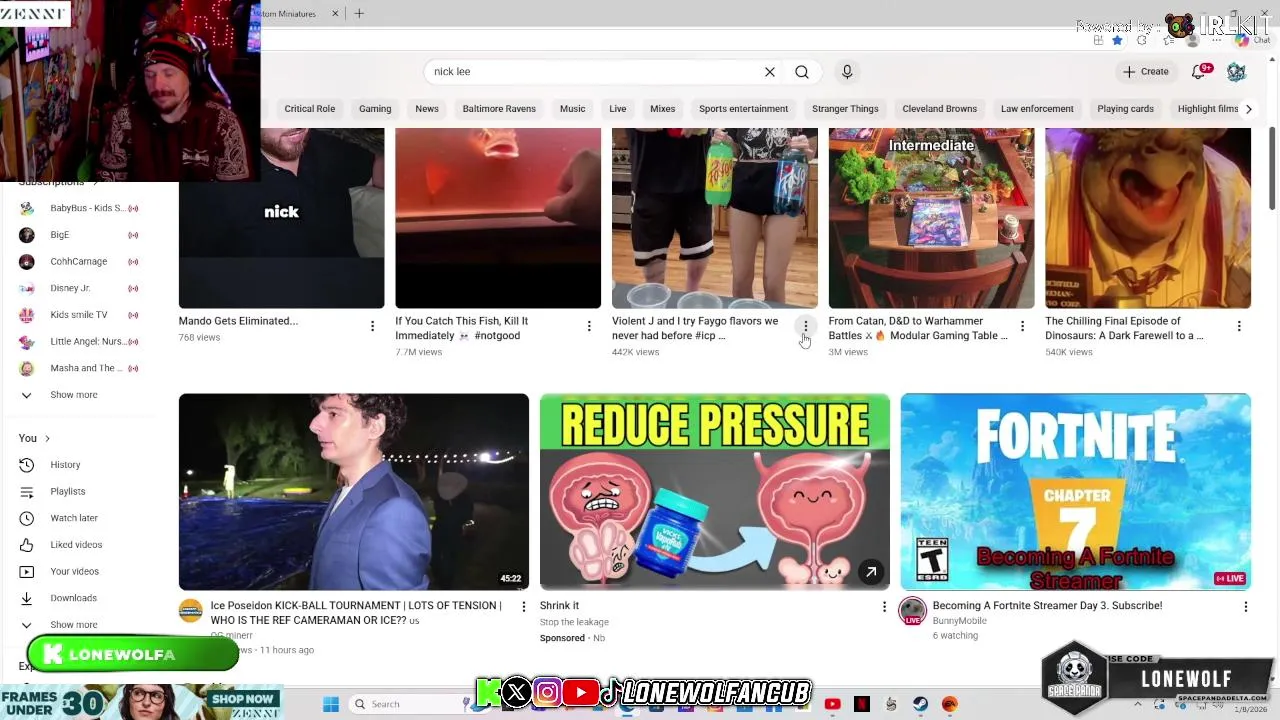
Task: Open 'Becoming A Fortnite Streamer Day 3' title
Action: pyautogui.click(x=1047, y=606)
